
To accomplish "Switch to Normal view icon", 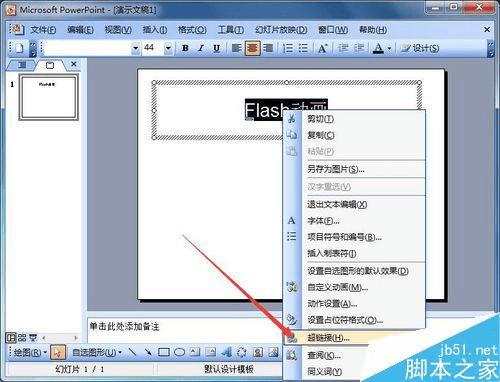I will pyautogui.click(x=11, y=338).
